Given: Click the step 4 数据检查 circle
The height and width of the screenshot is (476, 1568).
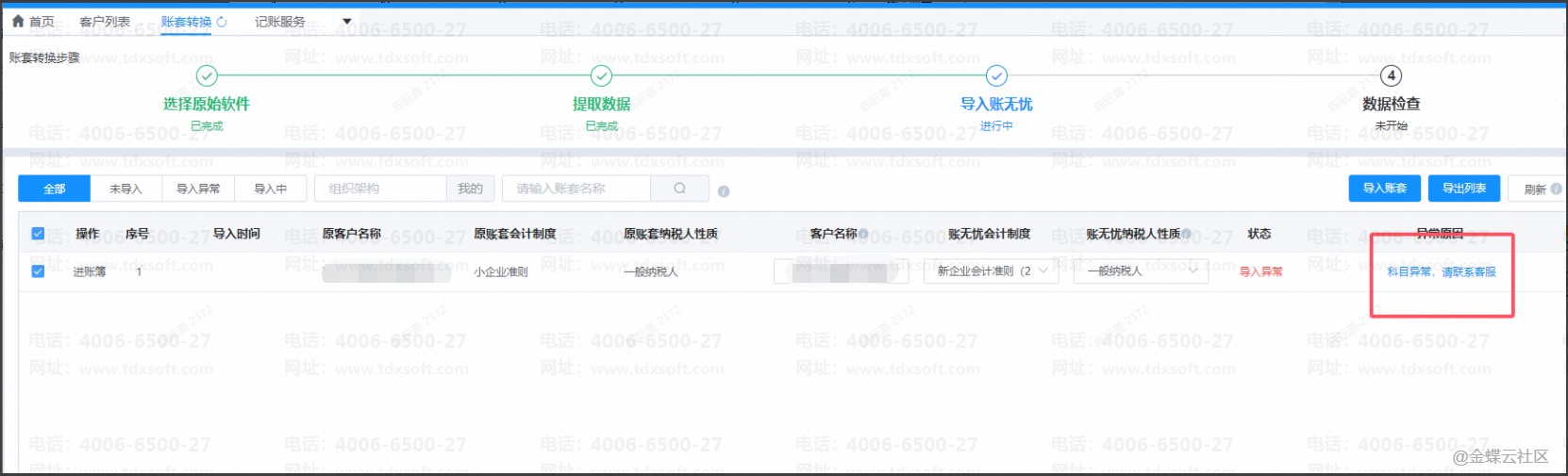Looking at the screenshot, I should (x=1391, y=76).
